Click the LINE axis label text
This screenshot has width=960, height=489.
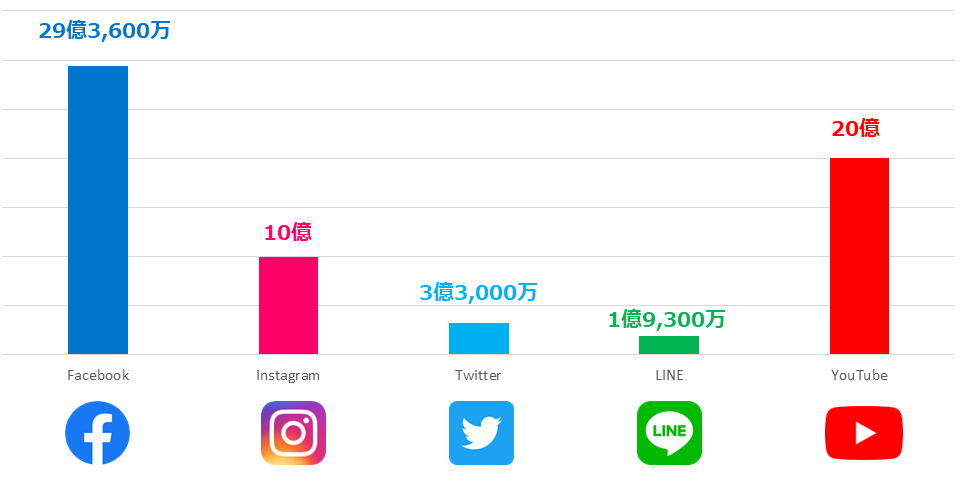[x=668, y=376]
